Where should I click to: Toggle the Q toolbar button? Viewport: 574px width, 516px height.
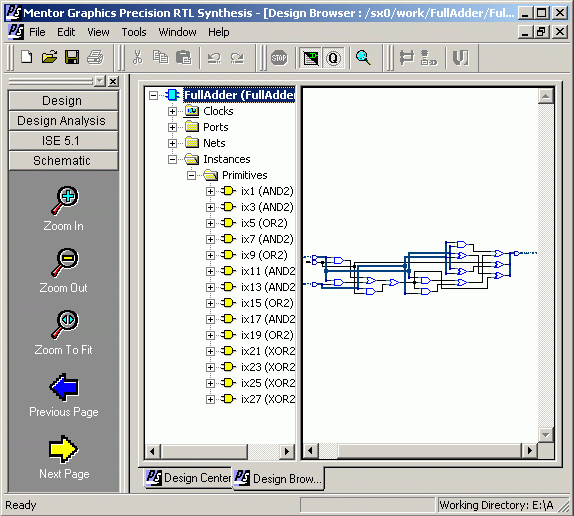click(333, 58)
